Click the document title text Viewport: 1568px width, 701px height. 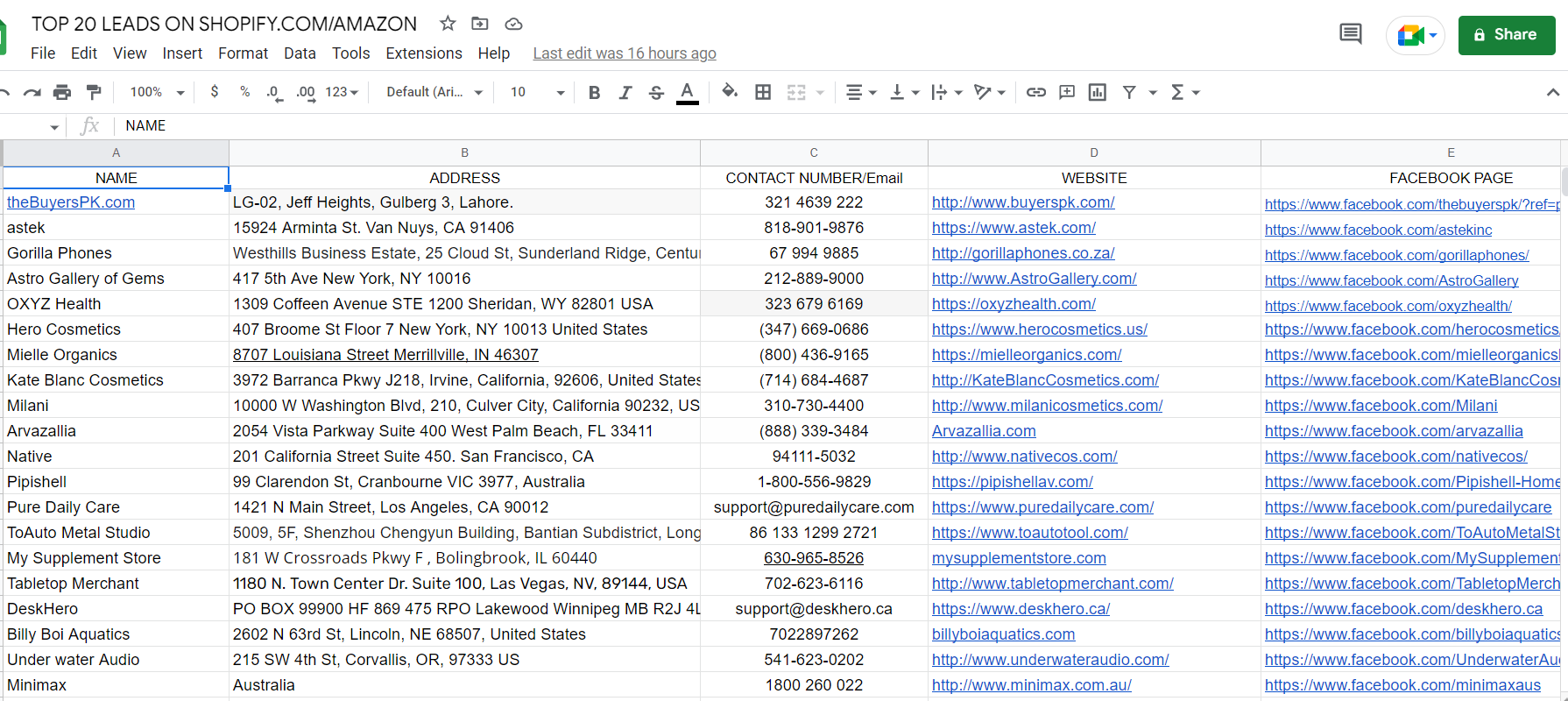click(224, 24)
